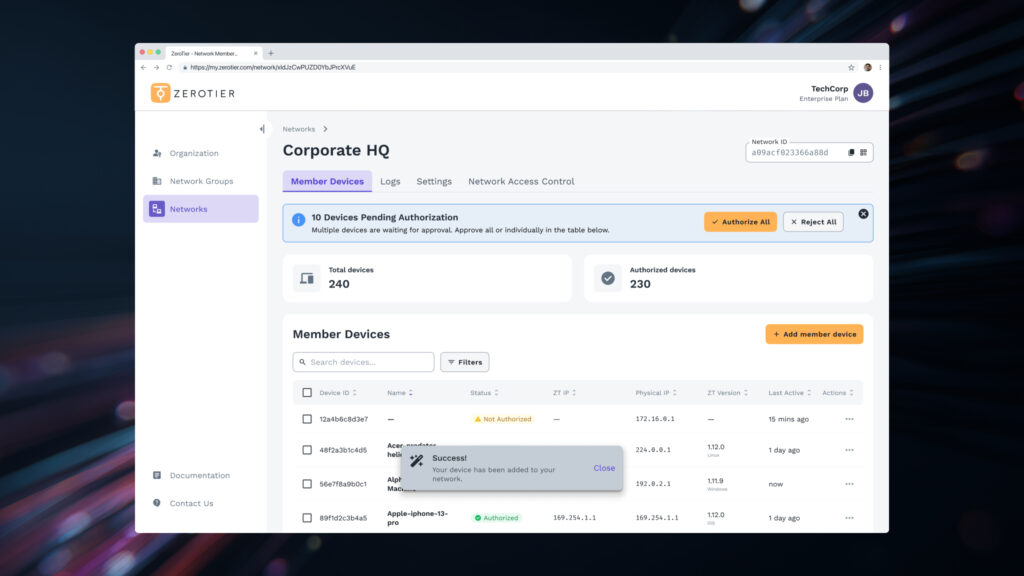The width and height of the screenshot is (1024, 576).
Task: Open the Filters dropdown
Action: (x=464, y=361)
